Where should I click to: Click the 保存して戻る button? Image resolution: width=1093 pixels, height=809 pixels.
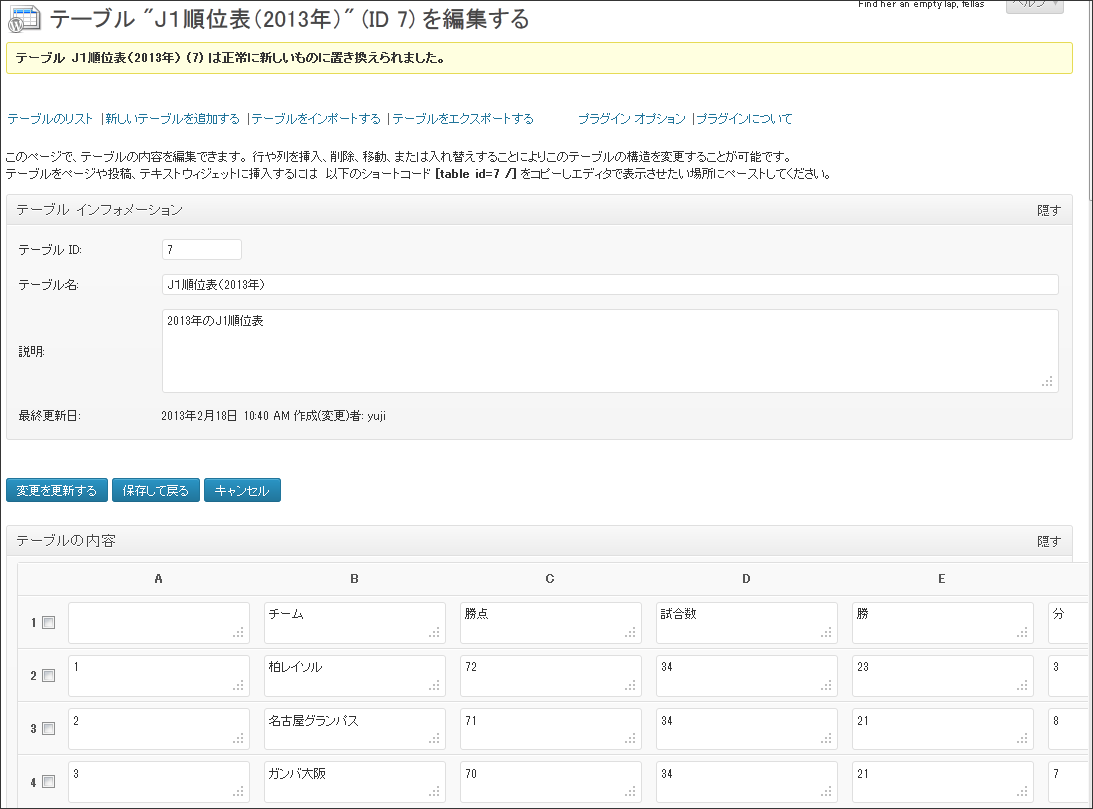click(155, 491)
